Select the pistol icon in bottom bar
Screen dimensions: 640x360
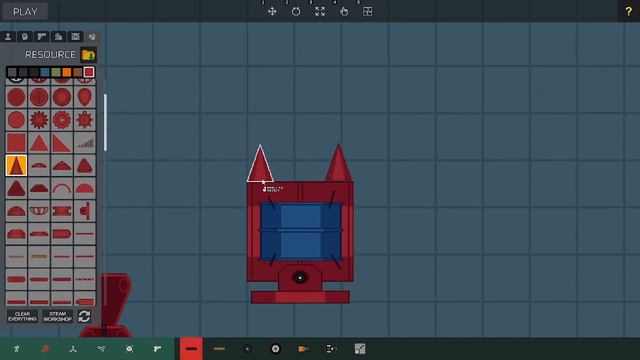(x=158, y=349)
